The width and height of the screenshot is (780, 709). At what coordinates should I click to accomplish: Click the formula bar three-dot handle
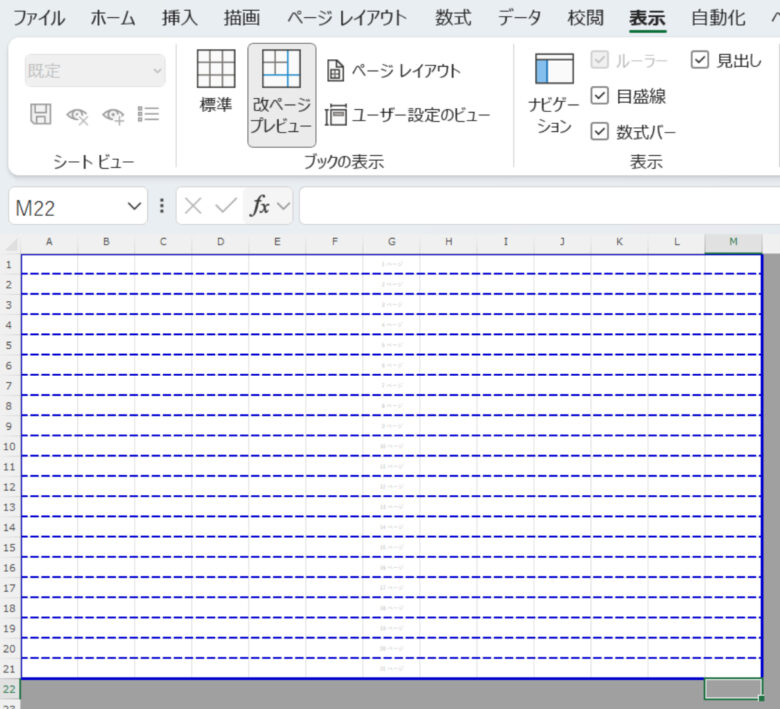(161, 205)
